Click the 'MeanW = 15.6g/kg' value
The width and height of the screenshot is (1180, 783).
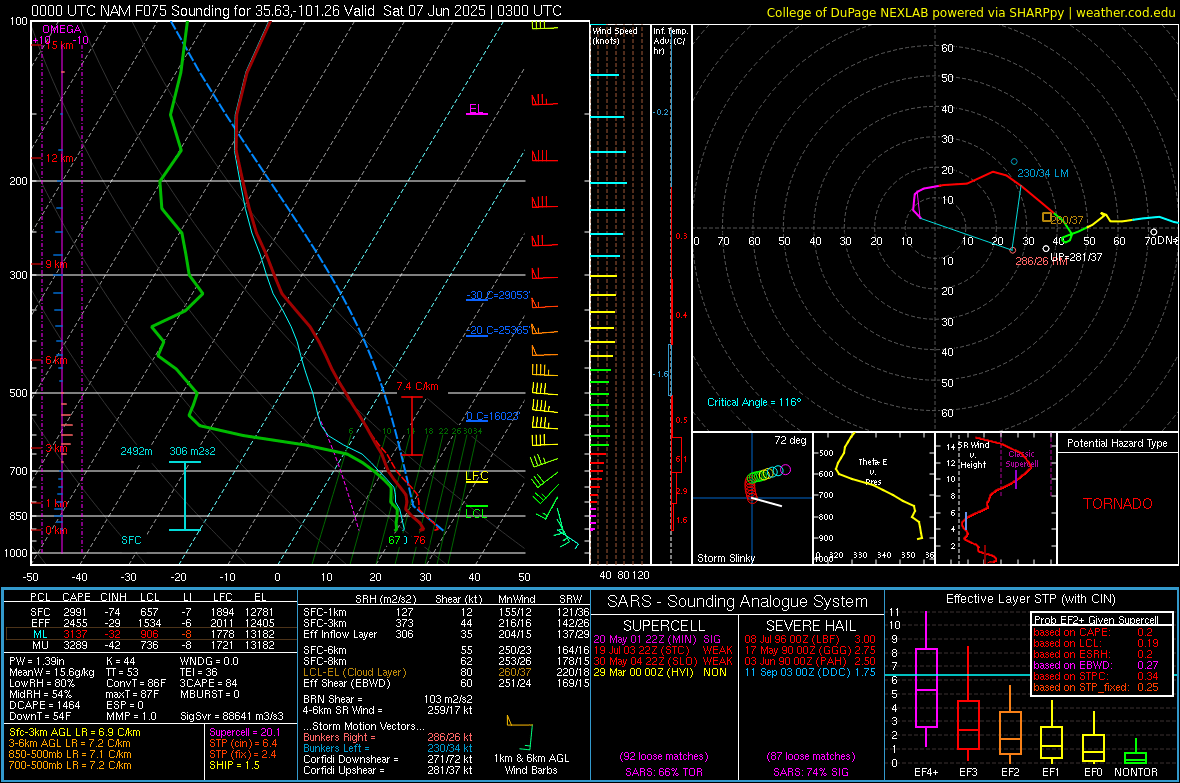point(52,672)
